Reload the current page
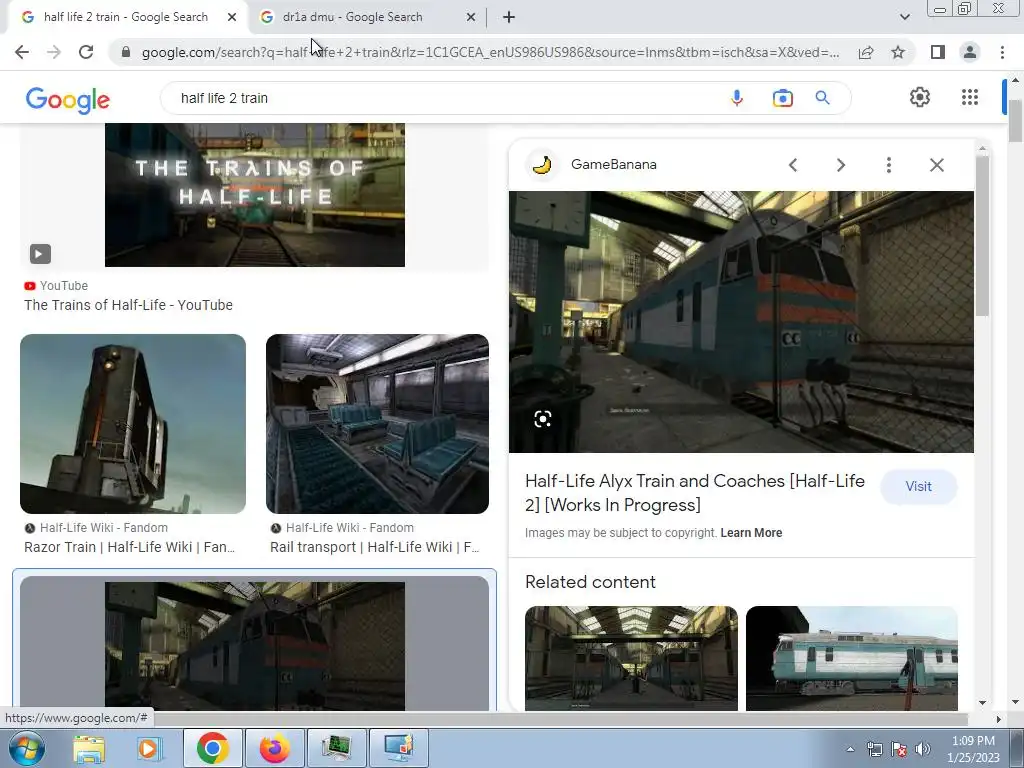Image resolution: width=1024 pixels, height=768 pixels. (86, 52)
